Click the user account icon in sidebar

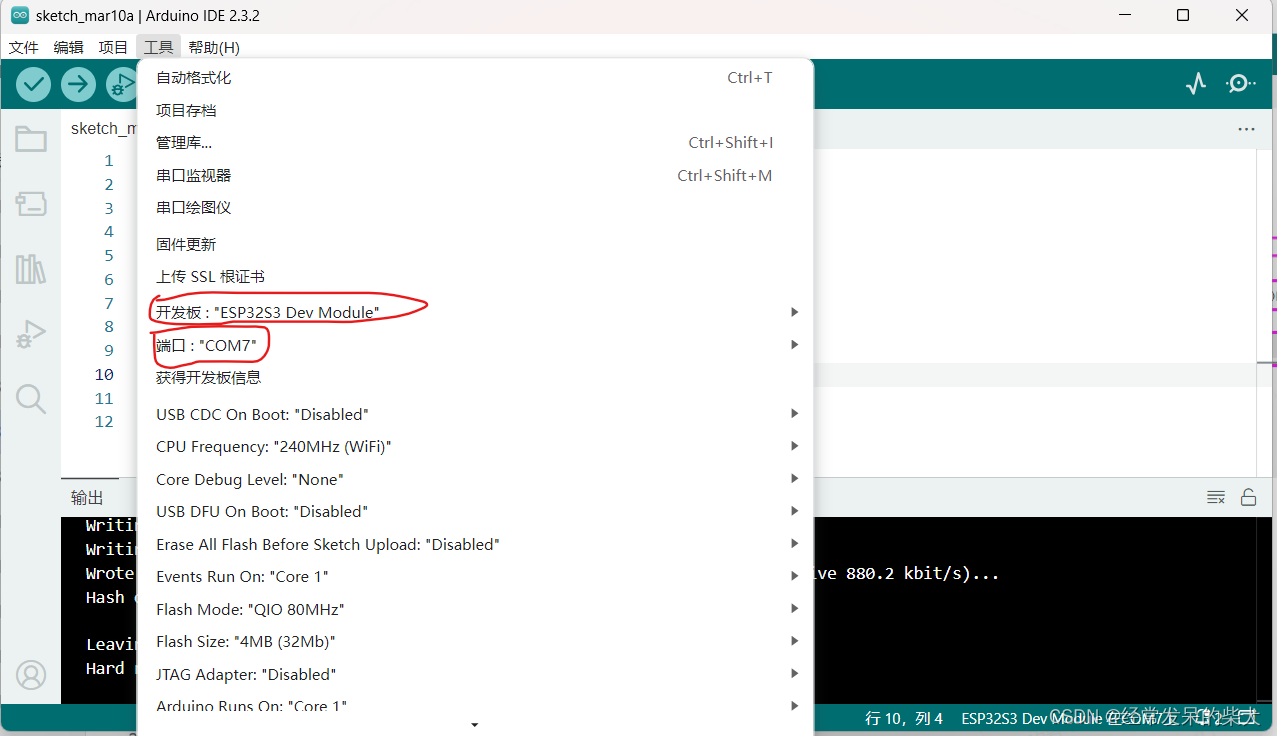(x=31, y=675)
